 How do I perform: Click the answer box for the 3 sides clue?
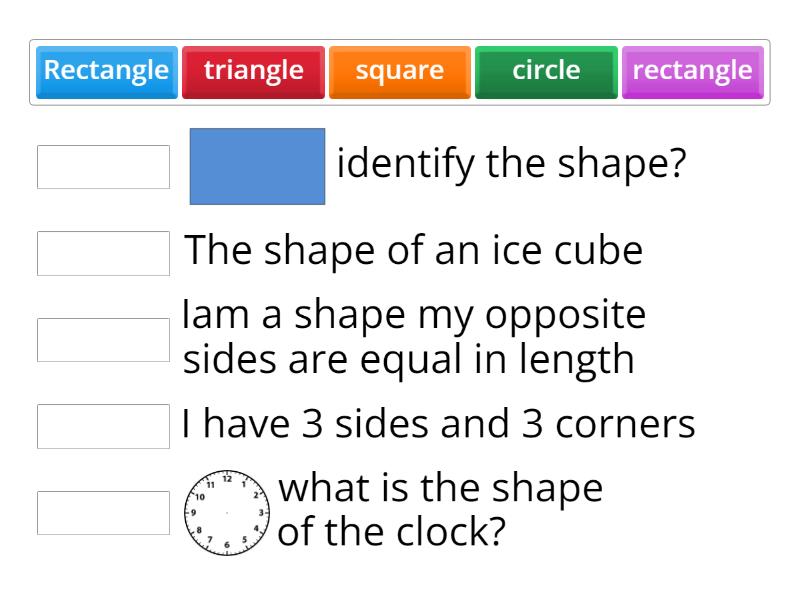coord(103,426)
